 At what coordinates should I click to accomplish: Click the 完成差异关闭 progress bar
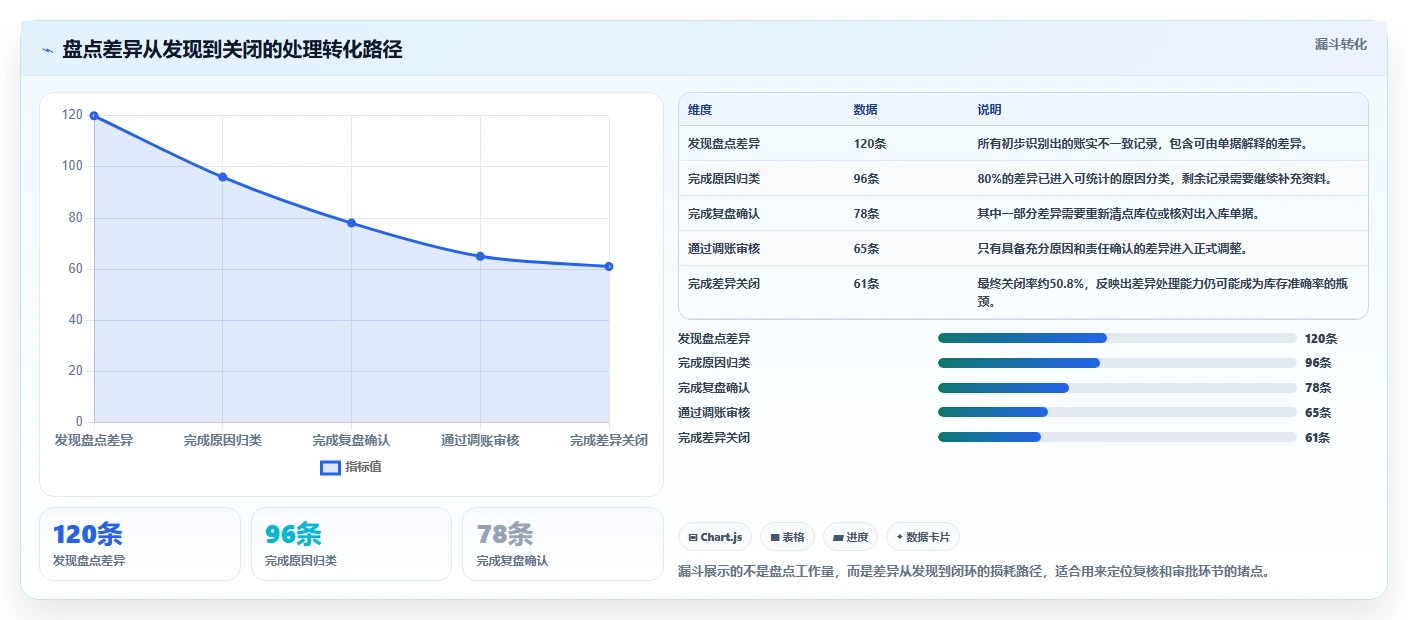pyautogui.click(x=1117, y=437)
